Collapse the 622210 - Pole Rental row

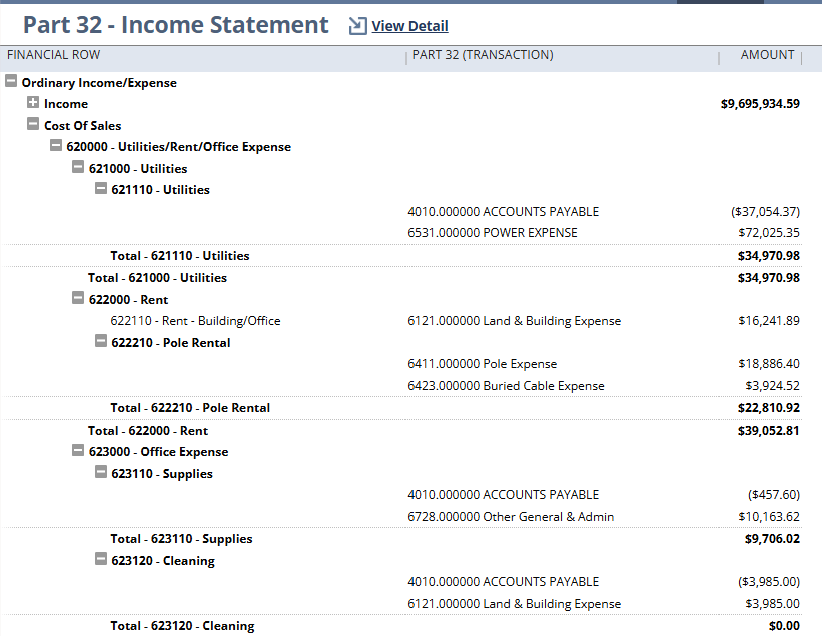[x=101, y=341]
